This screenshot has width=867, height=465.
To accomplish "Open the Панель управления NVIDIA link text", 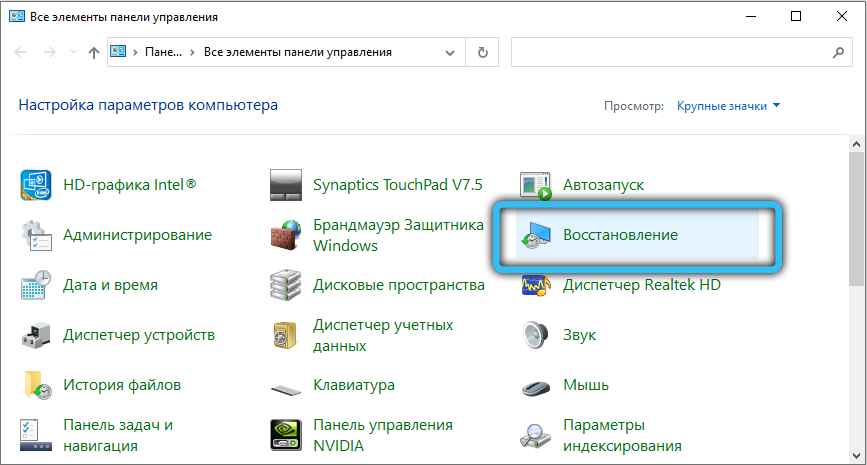I will click(383, 435).
